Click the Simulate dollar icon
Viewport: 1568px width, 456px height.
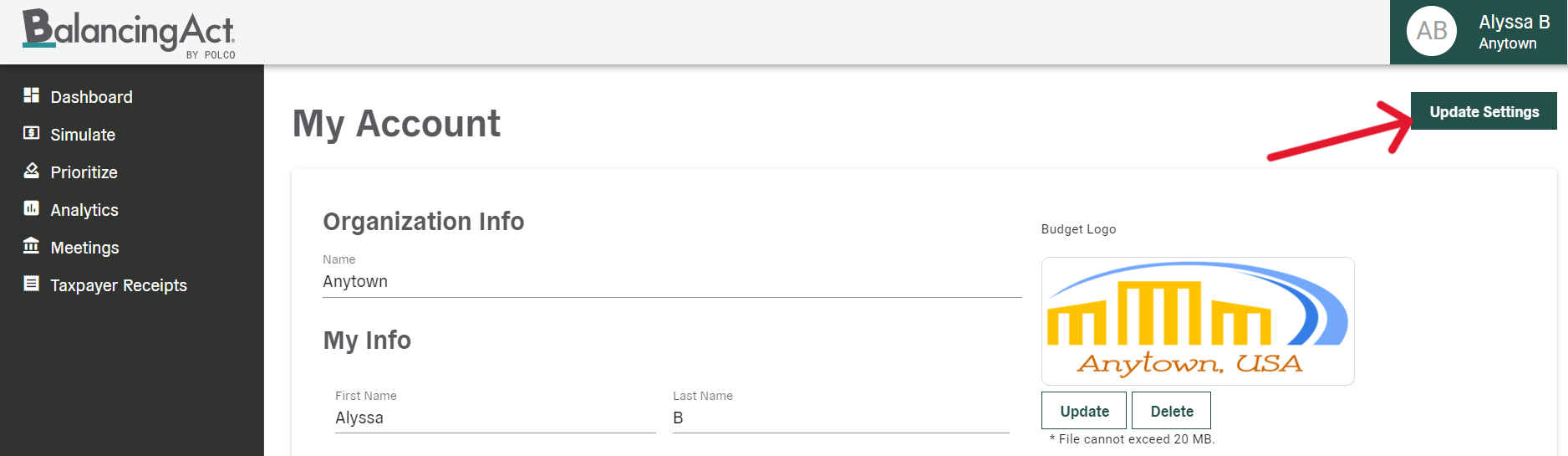click(x=32, y=133)
